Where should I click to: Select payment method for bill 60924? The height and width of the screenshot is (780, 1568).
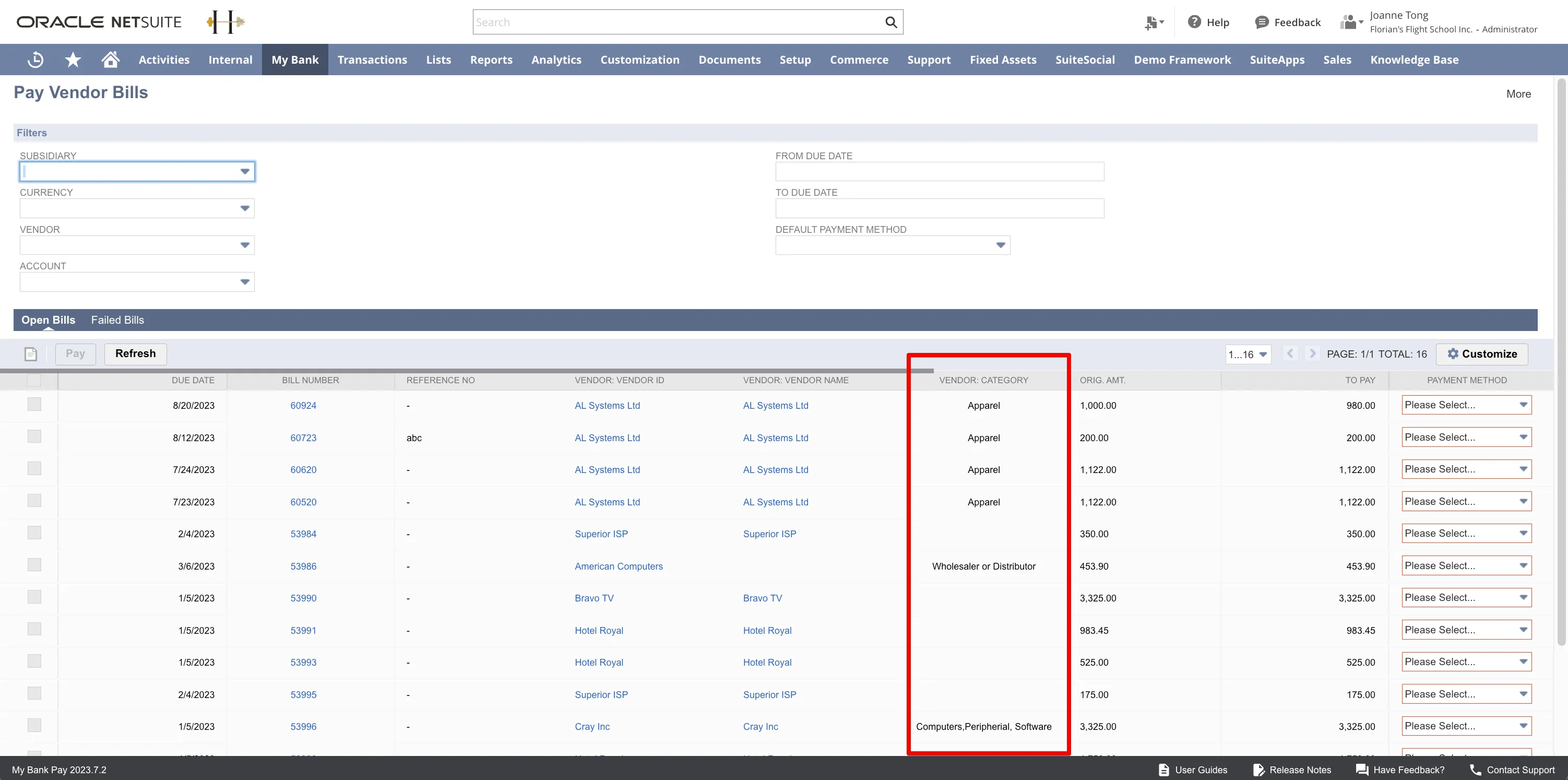1466,405
